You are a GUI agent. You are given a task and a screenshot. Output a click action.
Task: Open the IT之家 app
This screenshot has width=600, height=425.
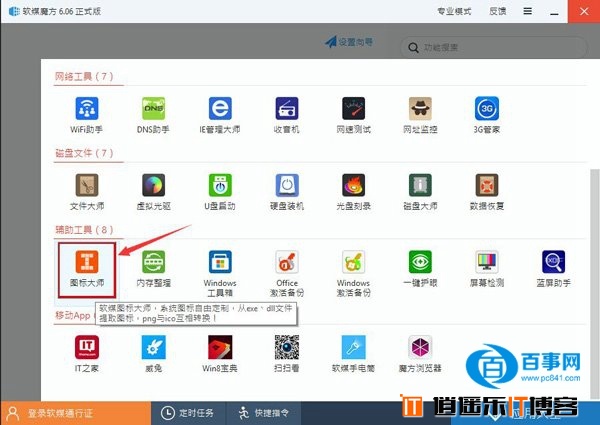point(87,354)
